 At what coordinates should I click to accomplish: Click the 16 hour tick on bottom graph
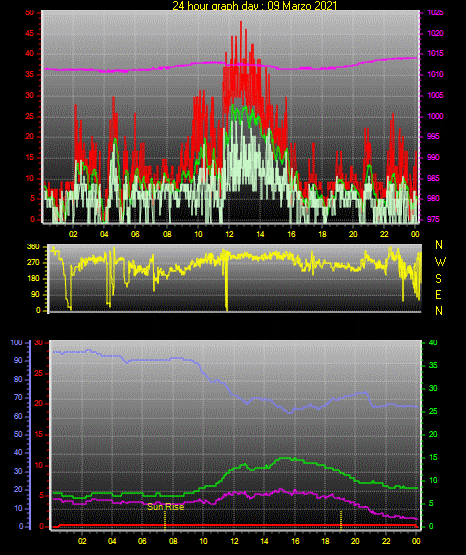click(x=295, y=541)
